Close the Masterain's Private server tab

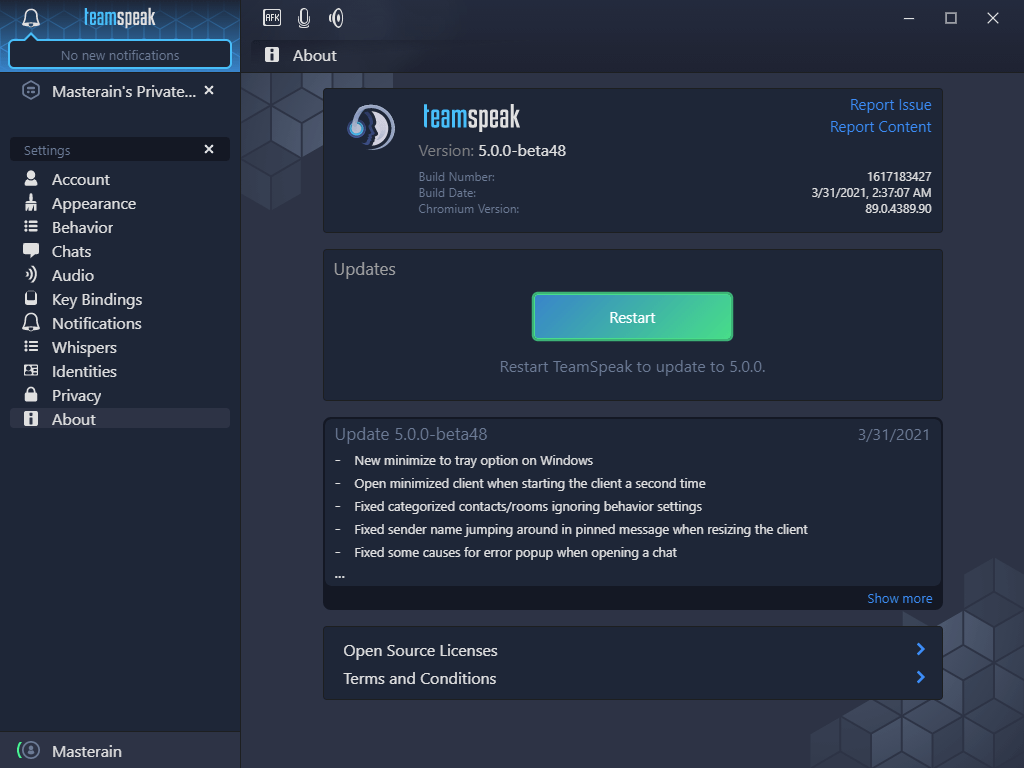coord(209,90)
